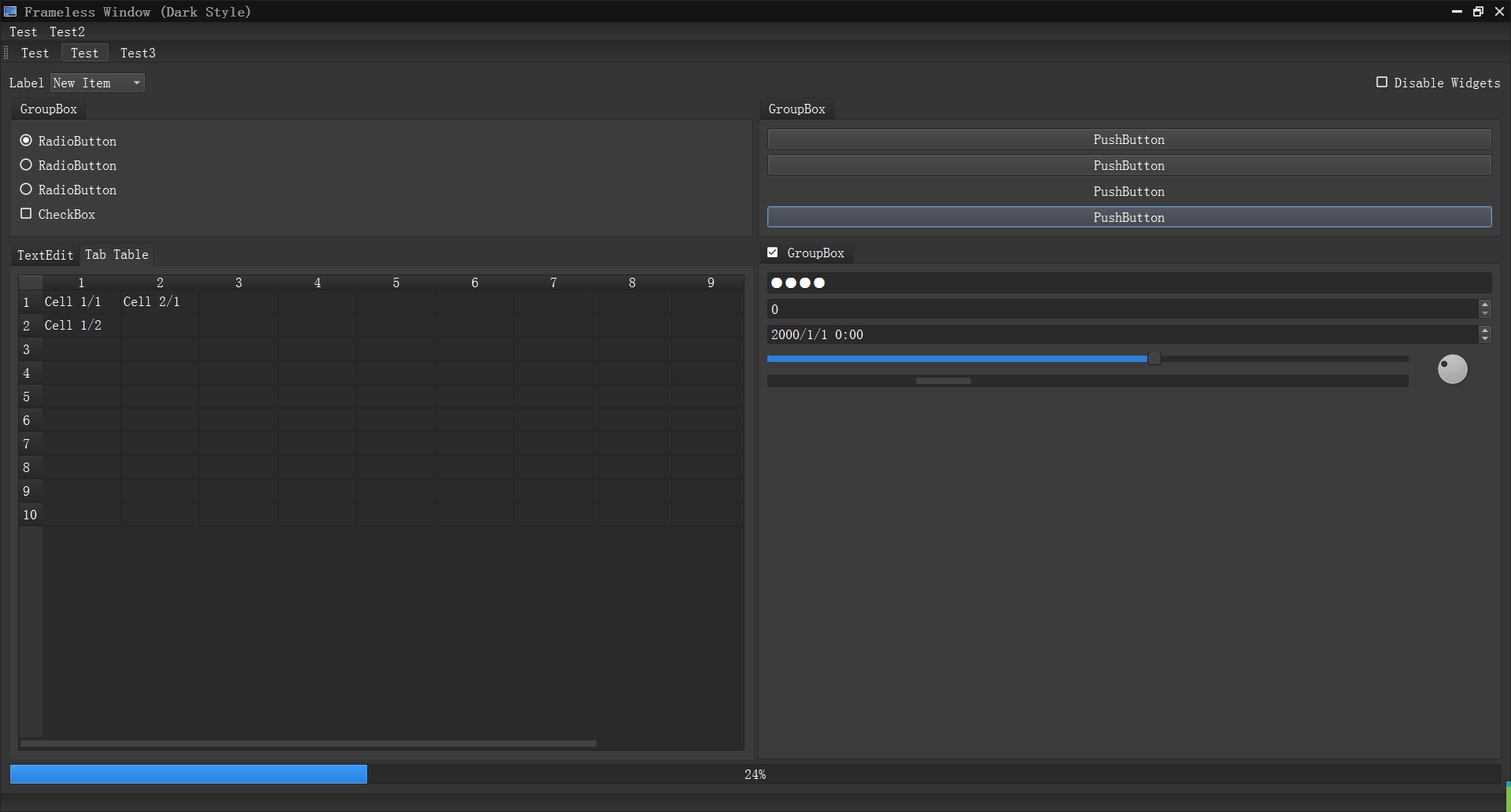The height and width of the screenshot is (812, 1511).
Task: Click the application icon in the title bar
Action: click(x=11, y=11)
